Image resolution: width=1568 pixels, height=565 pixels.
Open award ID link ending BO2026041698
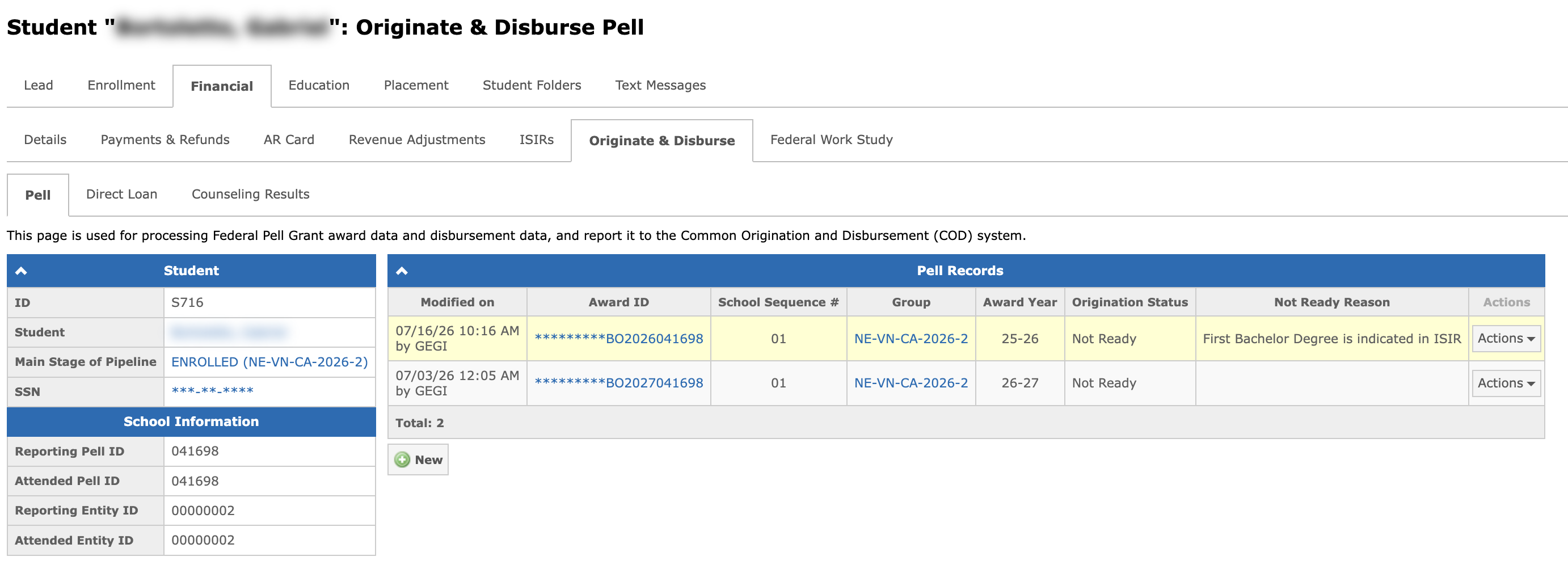618,339
